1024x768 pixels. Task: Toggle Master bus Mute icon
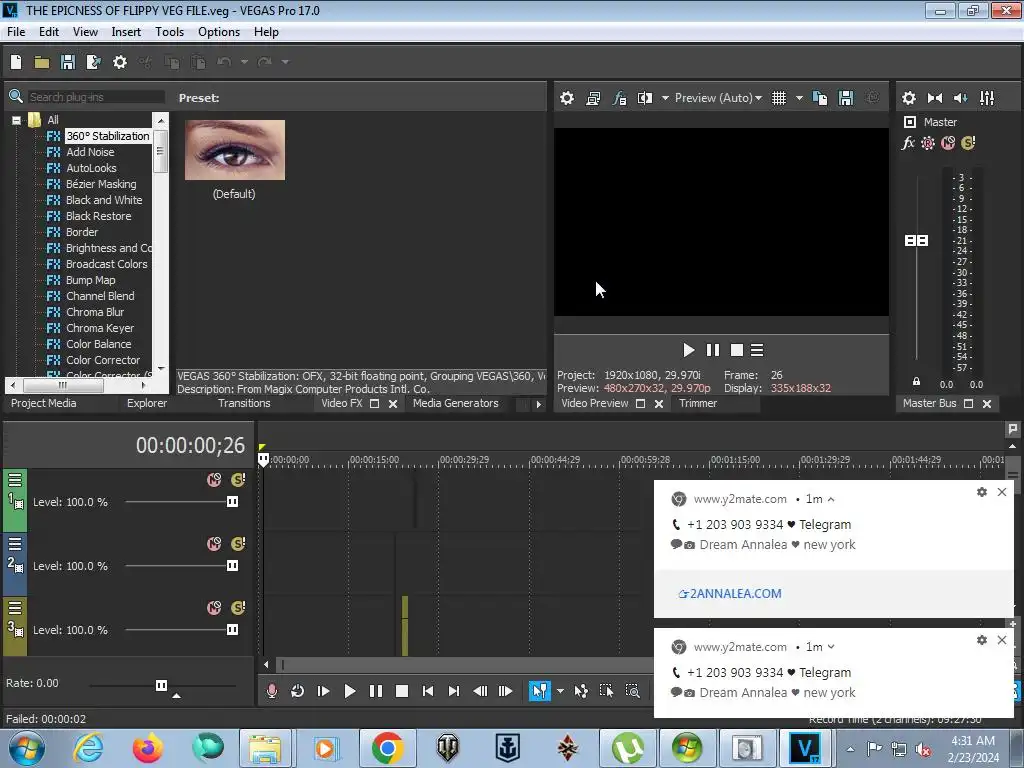(948, 143)
